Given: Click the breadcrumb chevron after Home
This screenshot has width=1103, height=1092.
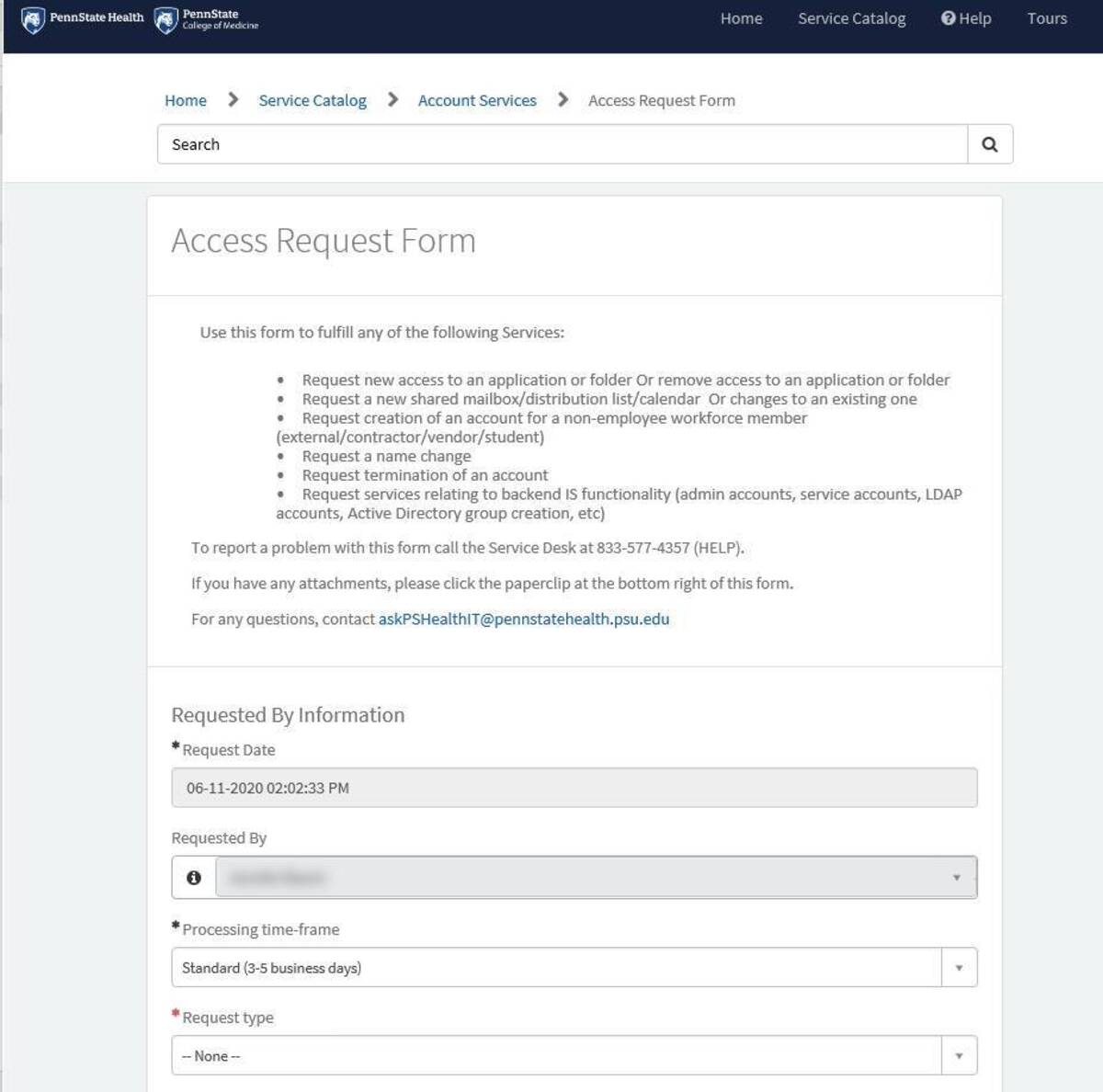Looking at the screenshot, I should 233,99.
